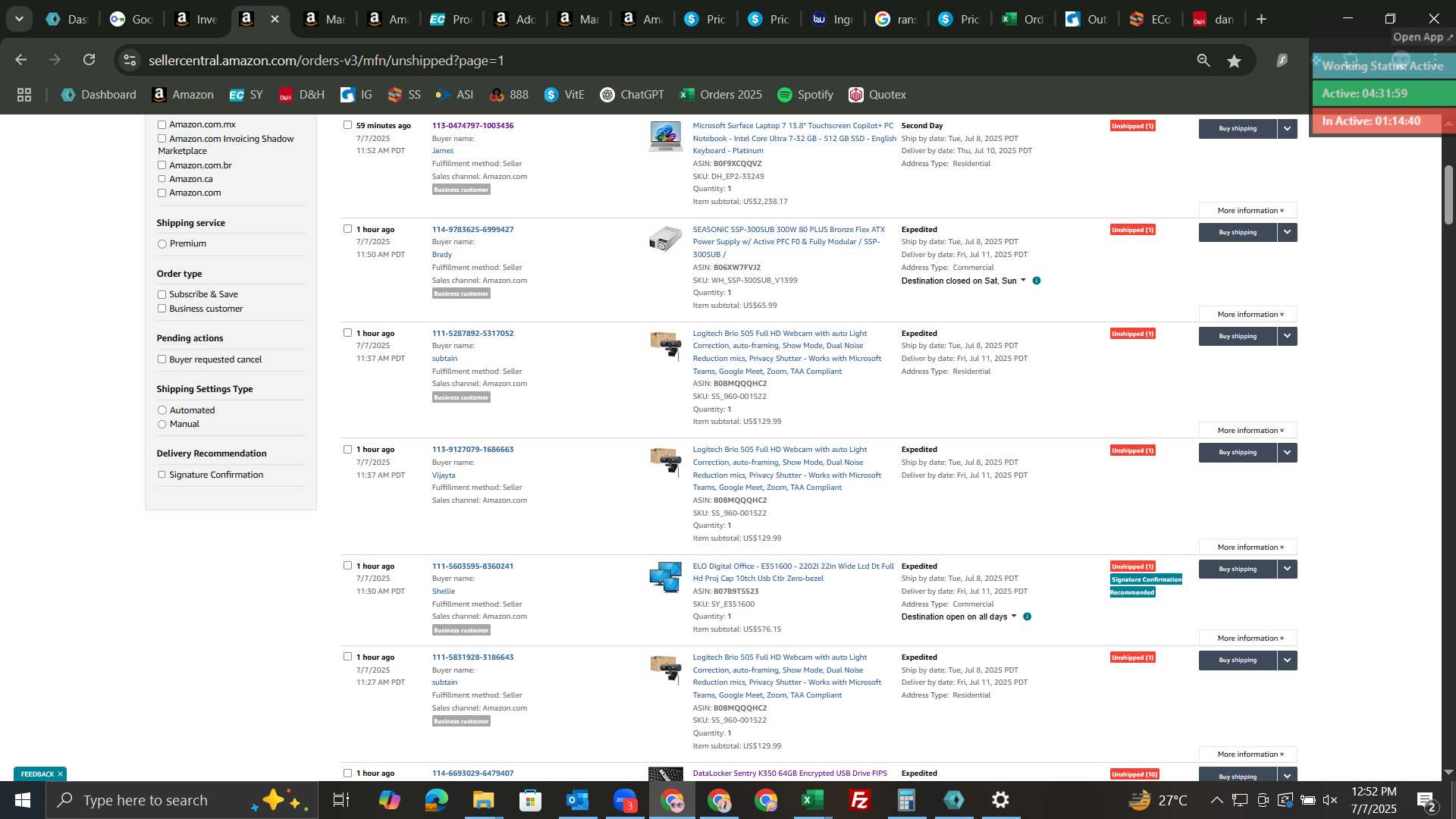Open Amazon bookmark
Viewport: 1456px width, 819px height.
[183, 95]
